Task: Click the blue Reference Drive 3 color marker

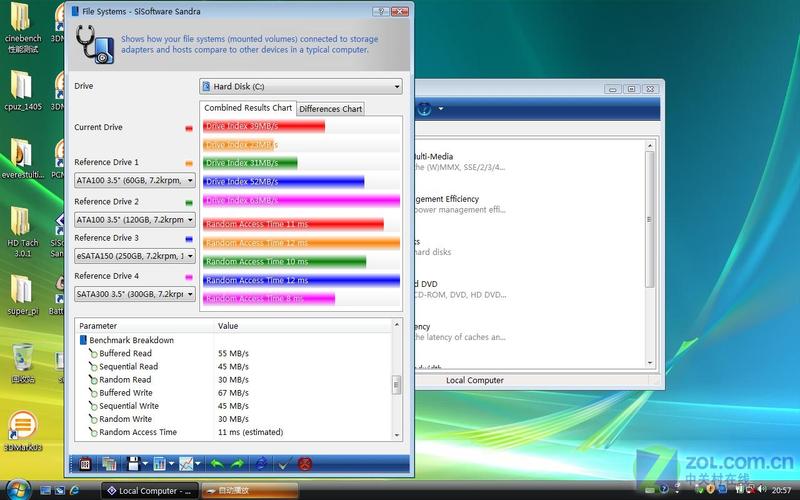Action: 189,239
